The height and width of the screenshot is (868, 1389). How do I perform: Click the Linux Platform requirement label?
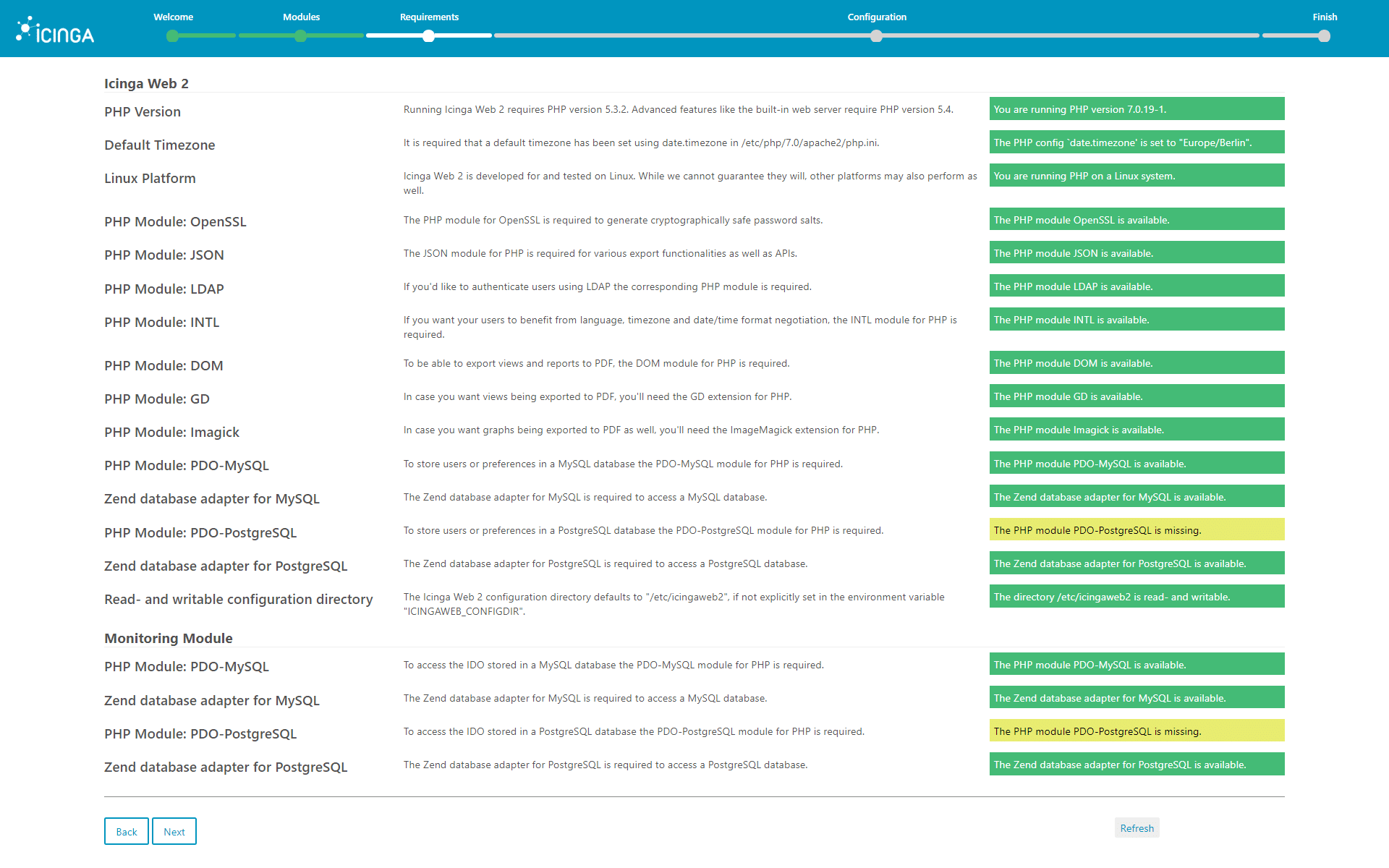[150, 178]
